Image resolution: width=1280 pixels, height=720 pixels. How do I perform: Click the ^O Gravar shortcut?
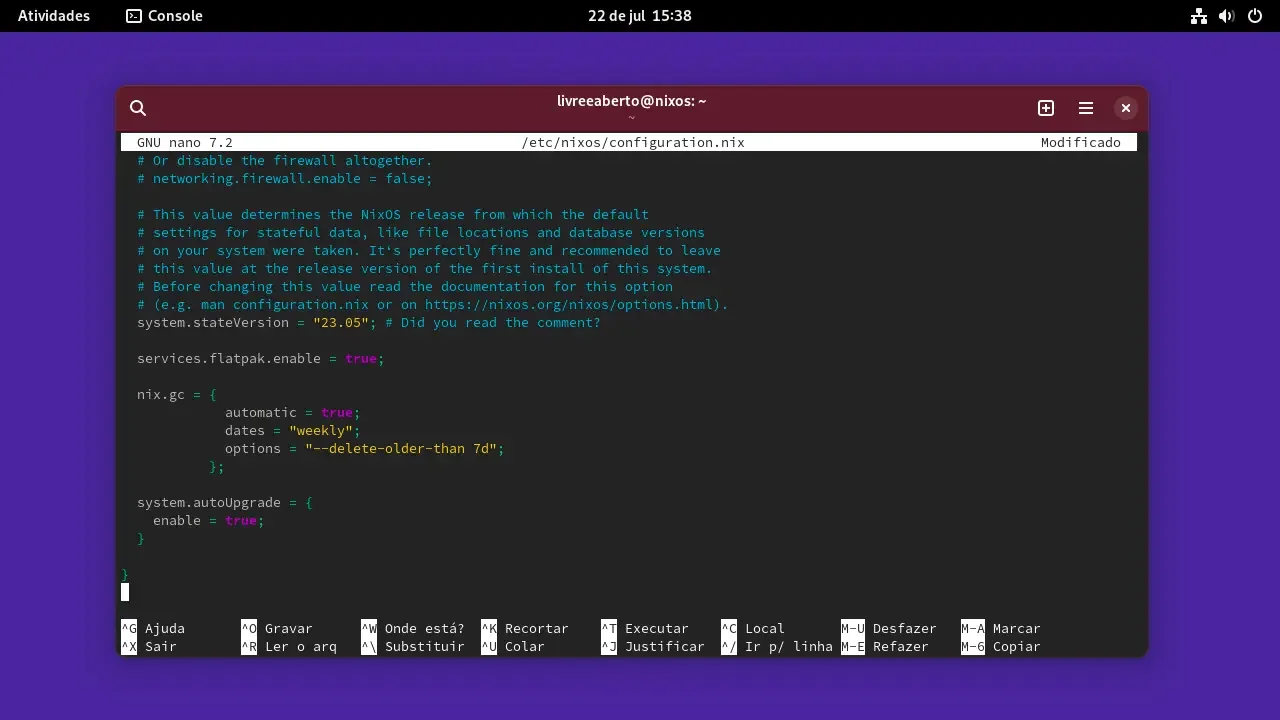point(277,629)
